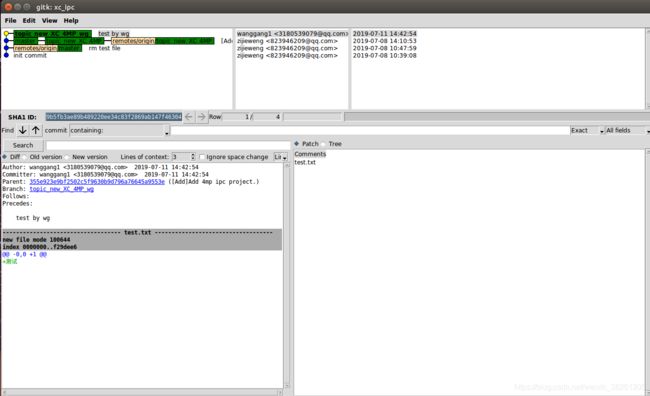Viewport: 650px width, 396px height.
Task: Open the 'containing:' find type dropdown
Action: pyautogui.click(x=119, y=130)
